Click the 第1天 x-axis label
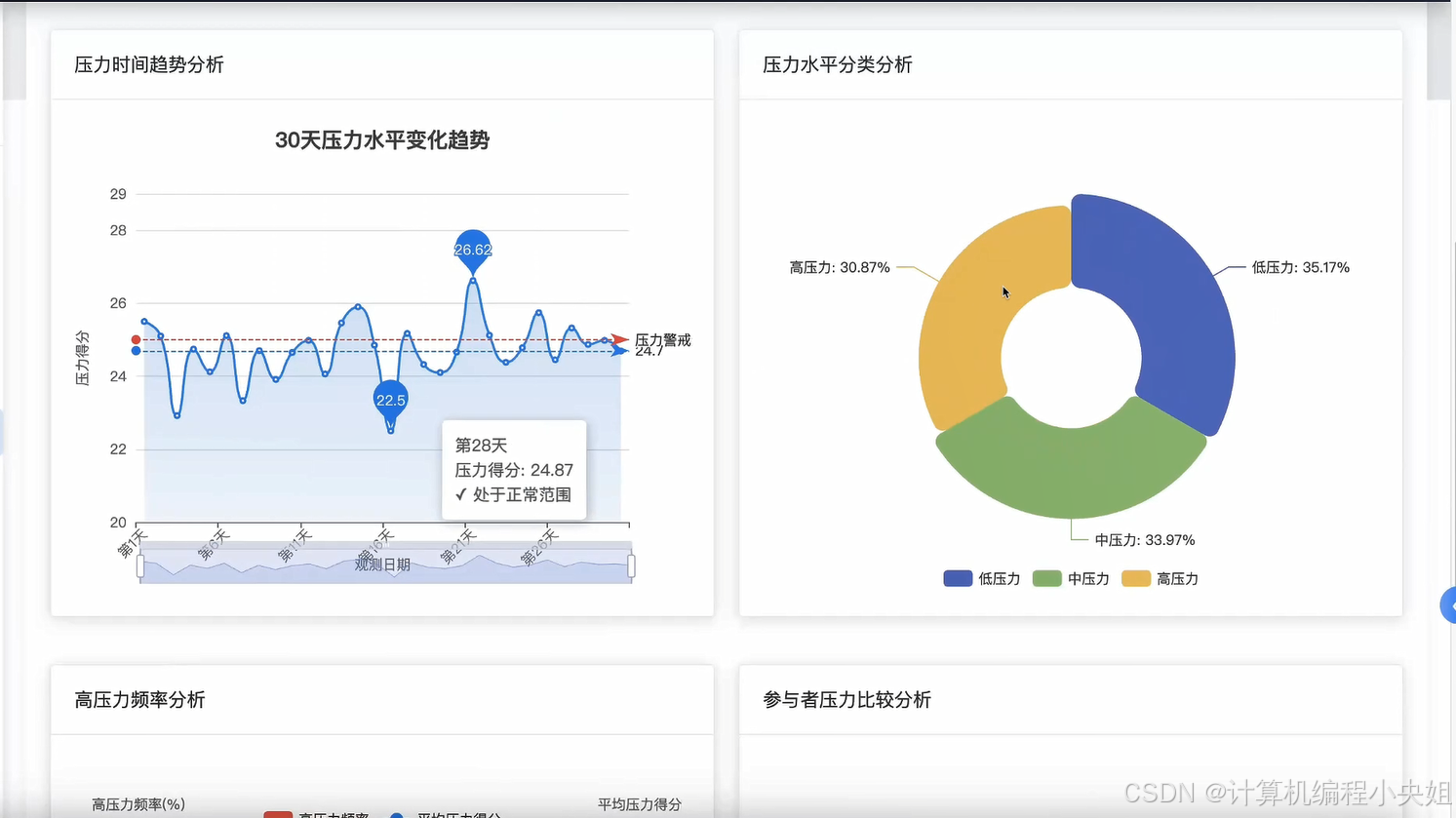1456x818 pixels. click(133, 543)
